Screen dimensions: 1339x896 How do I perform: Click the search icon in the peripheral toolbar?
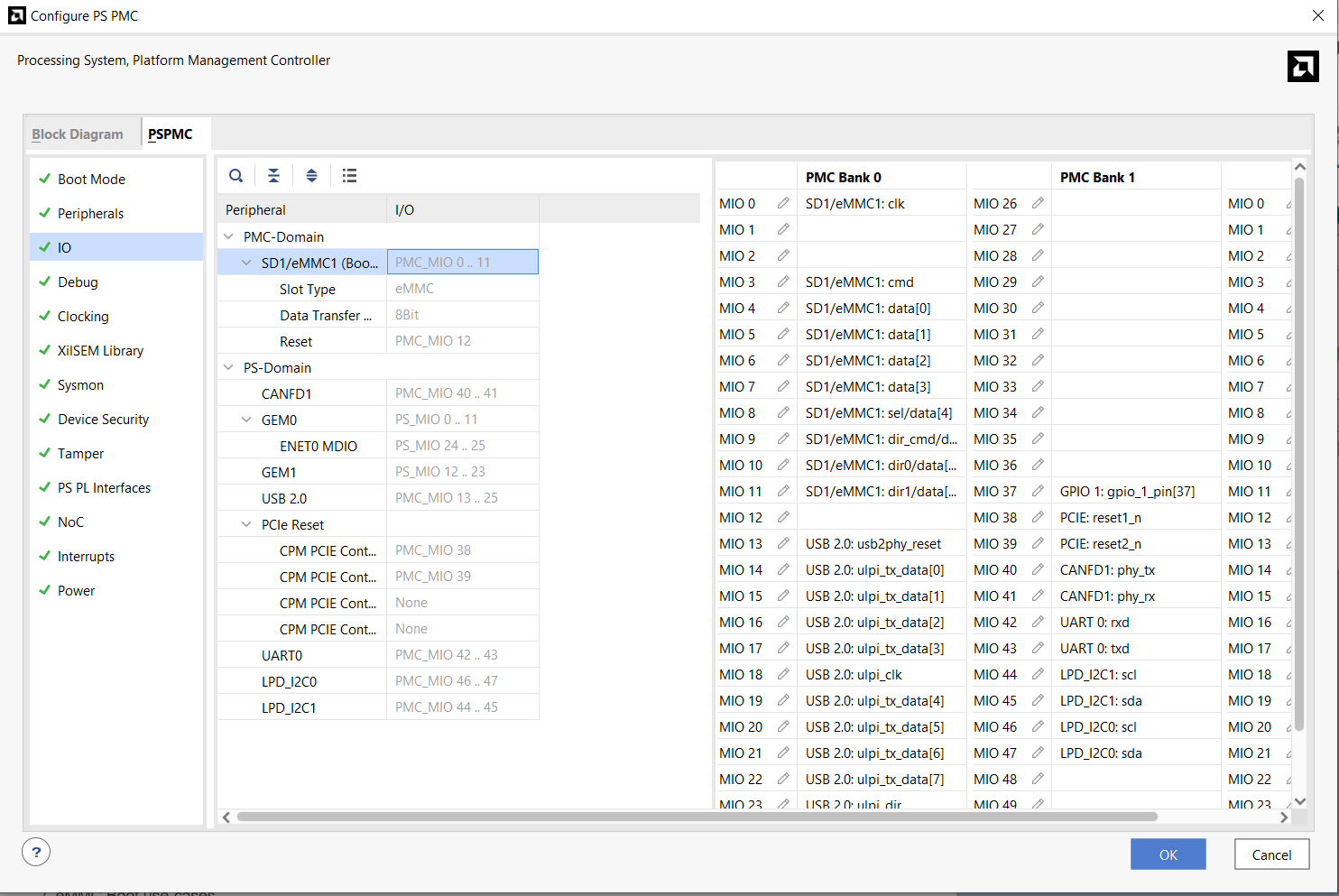235,176
